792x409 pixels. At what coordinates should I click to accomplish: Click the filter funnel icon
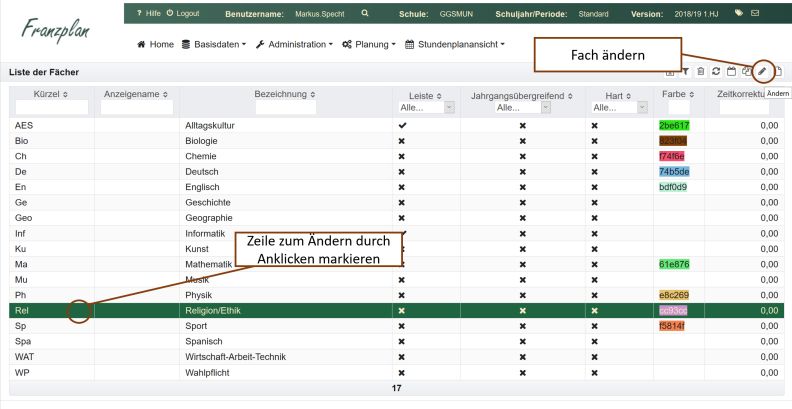(x=685, y=71)
